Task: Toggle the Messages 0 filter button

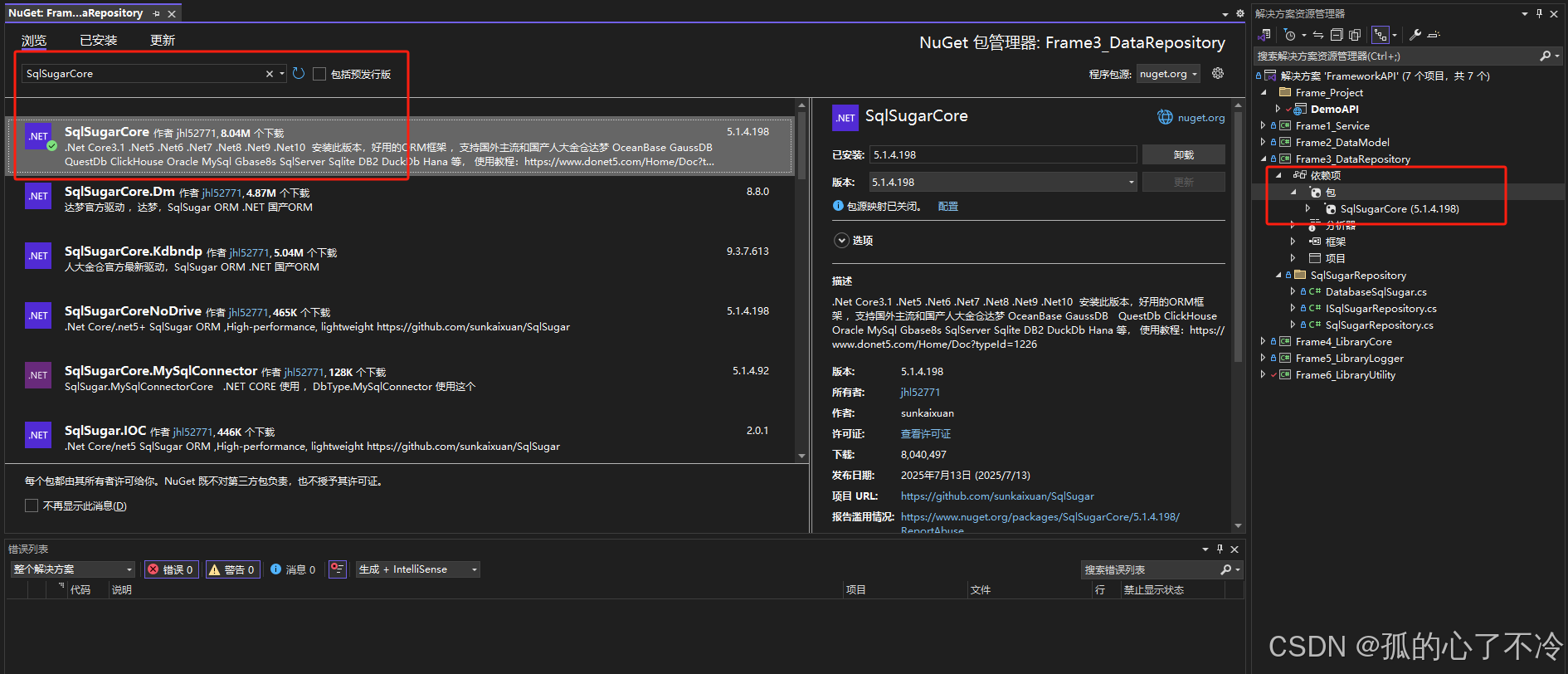Action: coord(293,569)
